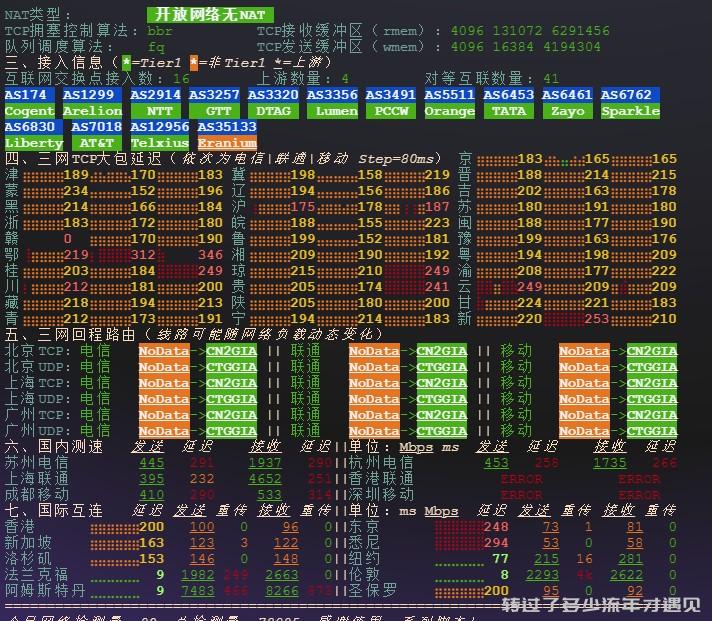The width and height of the screenshot is (712, 621).
Task: Click 上海联通 receive speed 4652
Action: (x=265, y=478)
